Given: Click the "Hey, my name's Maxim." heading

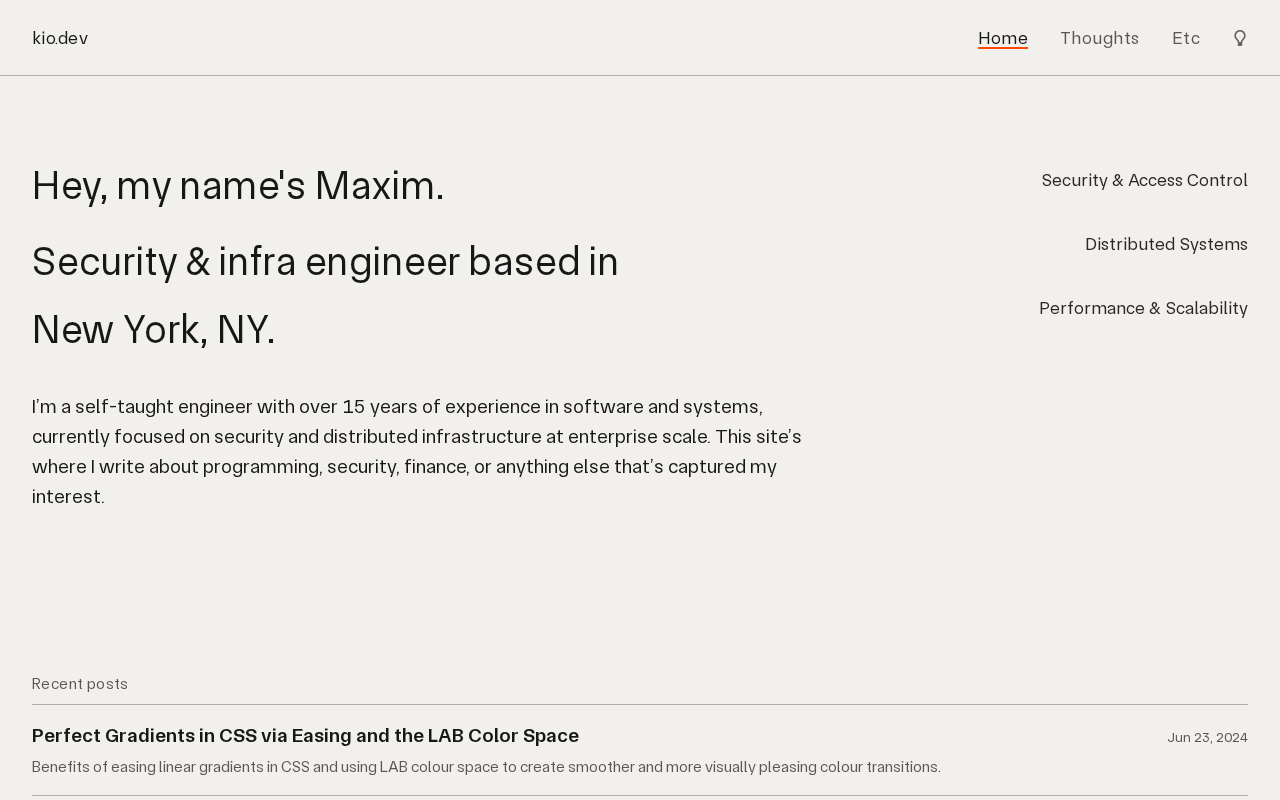Looking at the screenshot, I should click(x=238, y=186).
